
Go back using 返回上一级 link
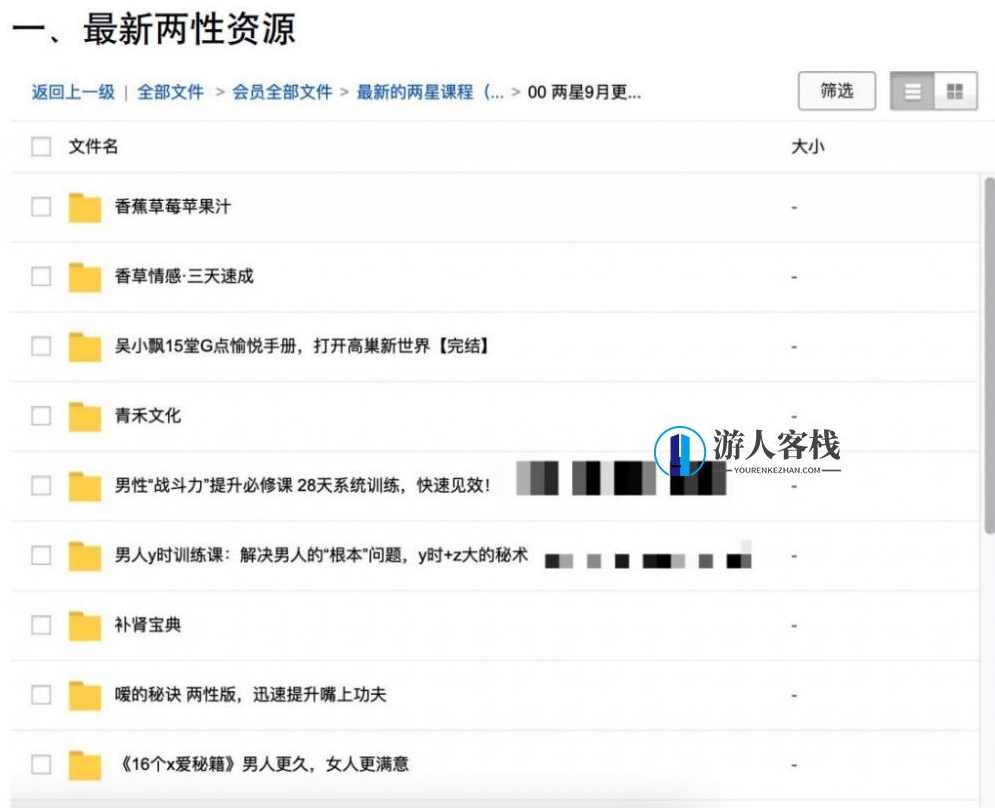point(72,91)
